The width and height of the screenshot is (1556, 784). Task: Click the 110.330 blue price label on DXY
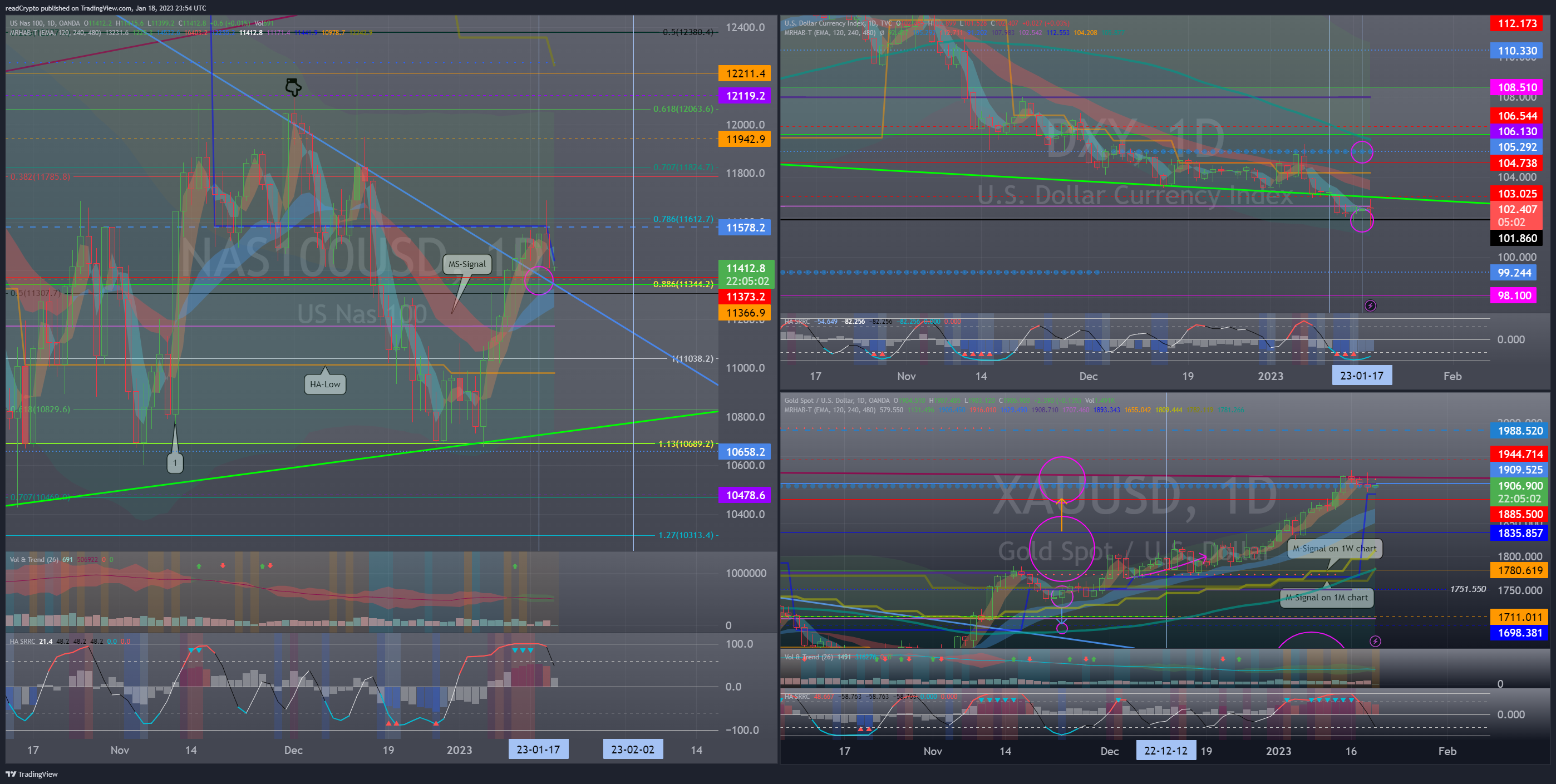click(1516, 51)
